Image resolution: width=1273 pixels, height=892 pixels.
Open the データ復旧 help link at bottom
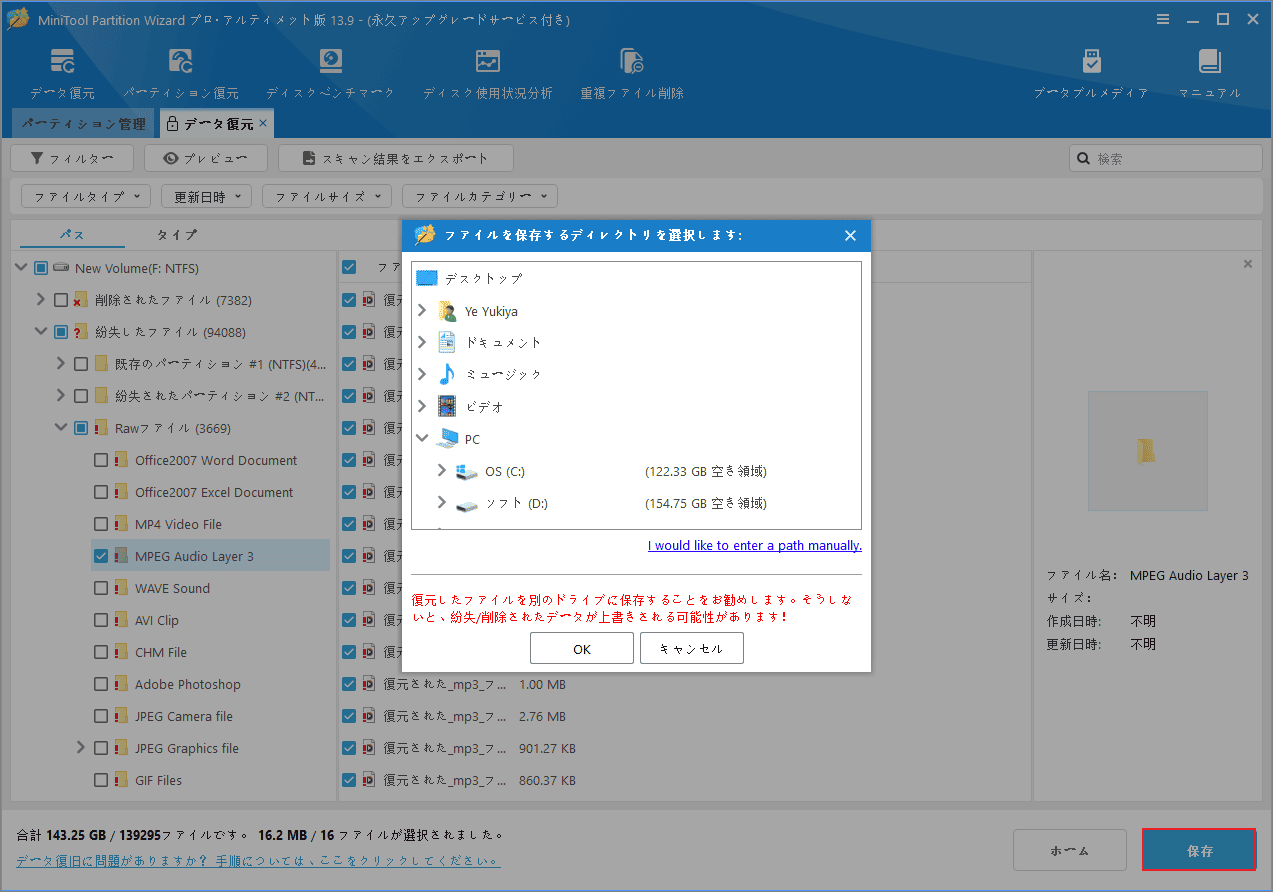click(x=258, y=860)
